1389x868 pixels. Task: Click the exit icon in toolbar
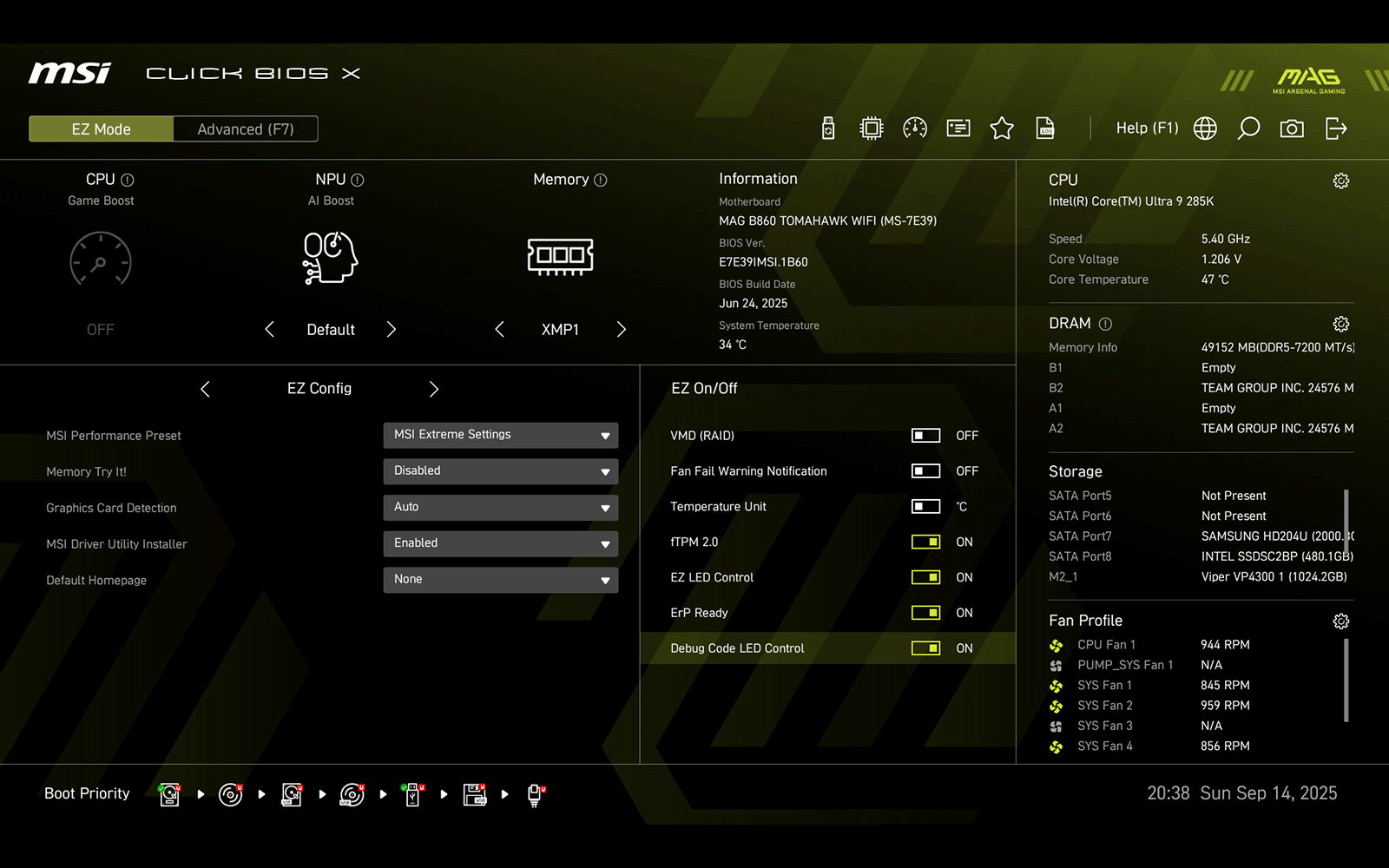pyautogui.click(x=1336, y=128)
